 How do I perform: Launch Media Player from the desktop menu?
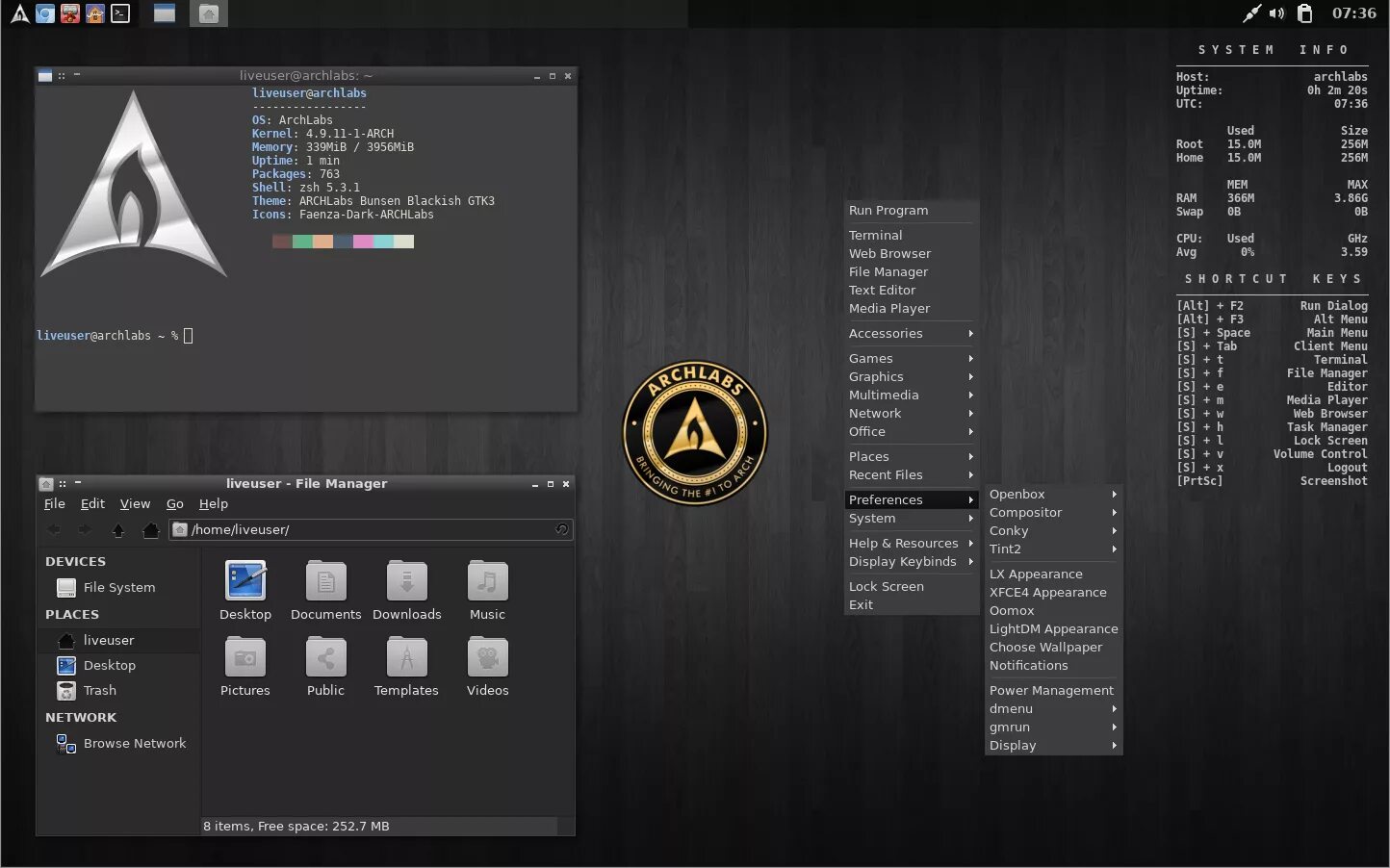[x=912, y=308]
